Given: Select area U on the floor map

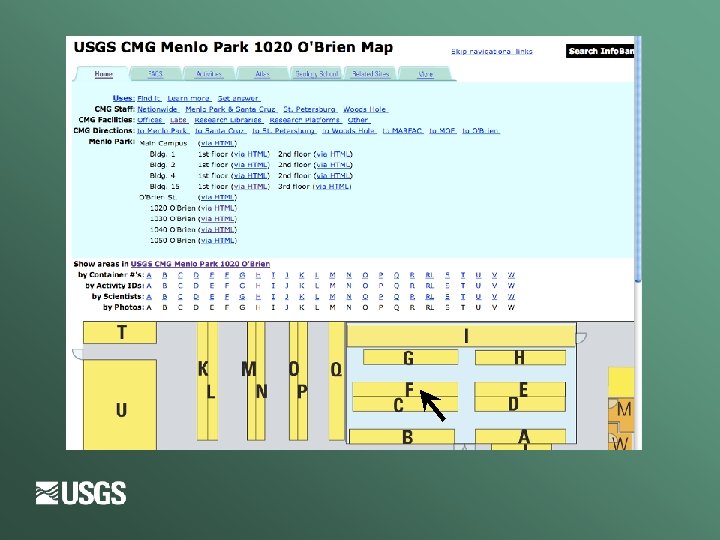Looking at the screenshot, I should click(x=120, y=405).
